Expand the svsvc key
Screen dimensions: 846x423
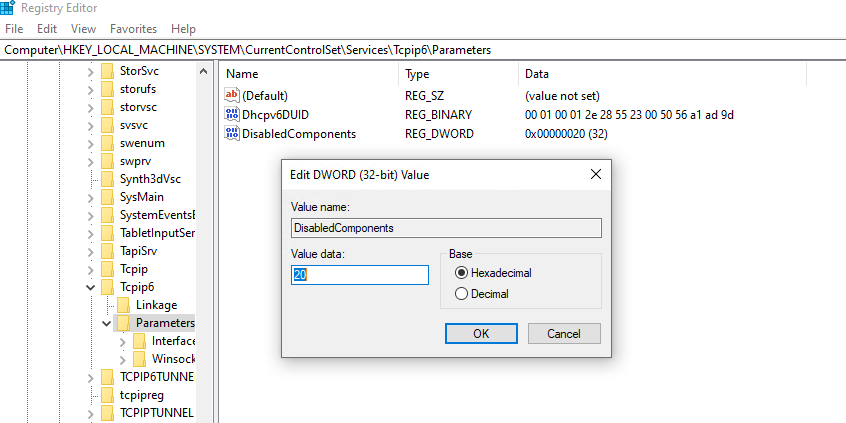[x=91, y=126]
